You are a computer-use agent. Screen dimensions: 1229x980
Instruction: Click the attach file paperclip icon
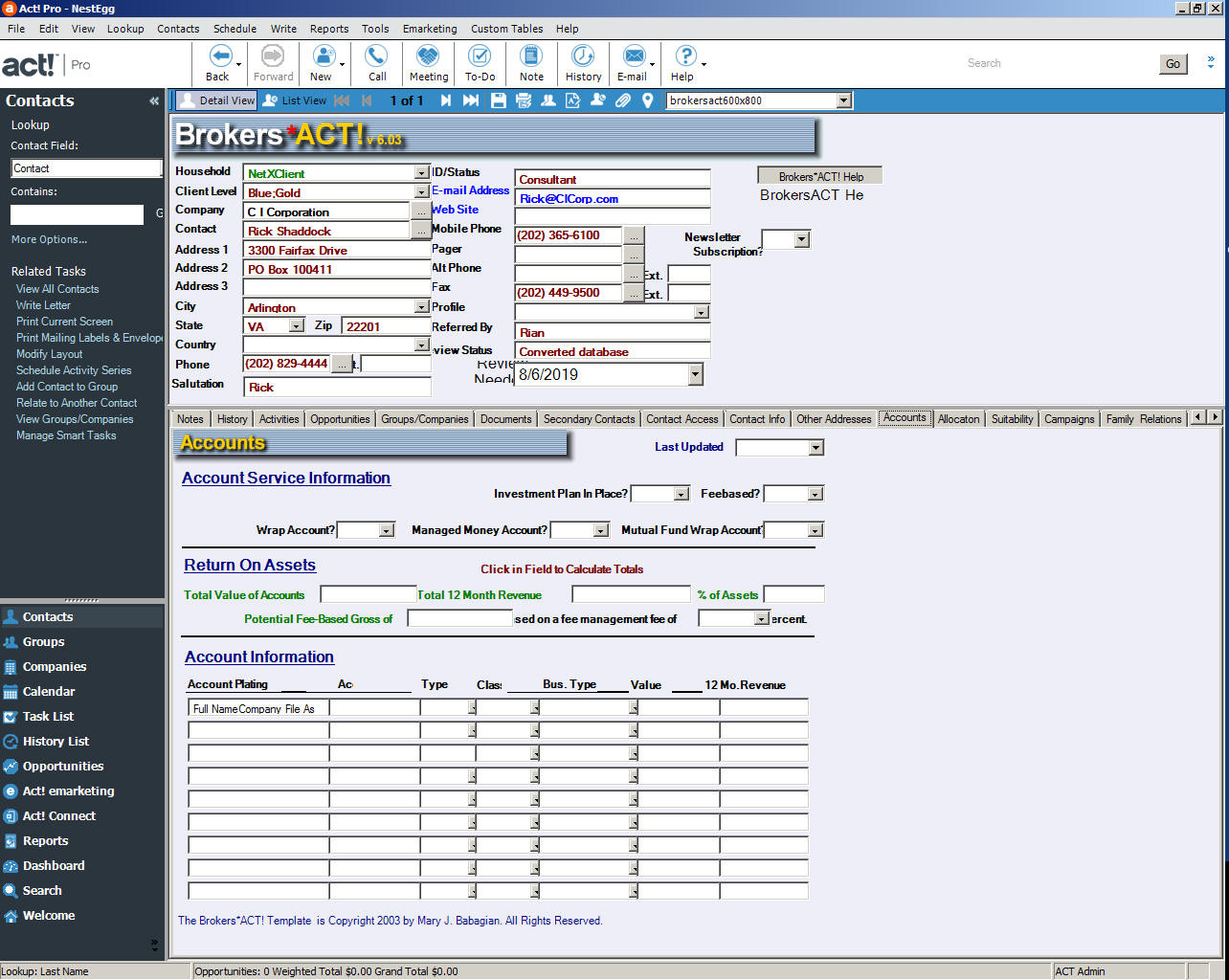tap(623, 100)
